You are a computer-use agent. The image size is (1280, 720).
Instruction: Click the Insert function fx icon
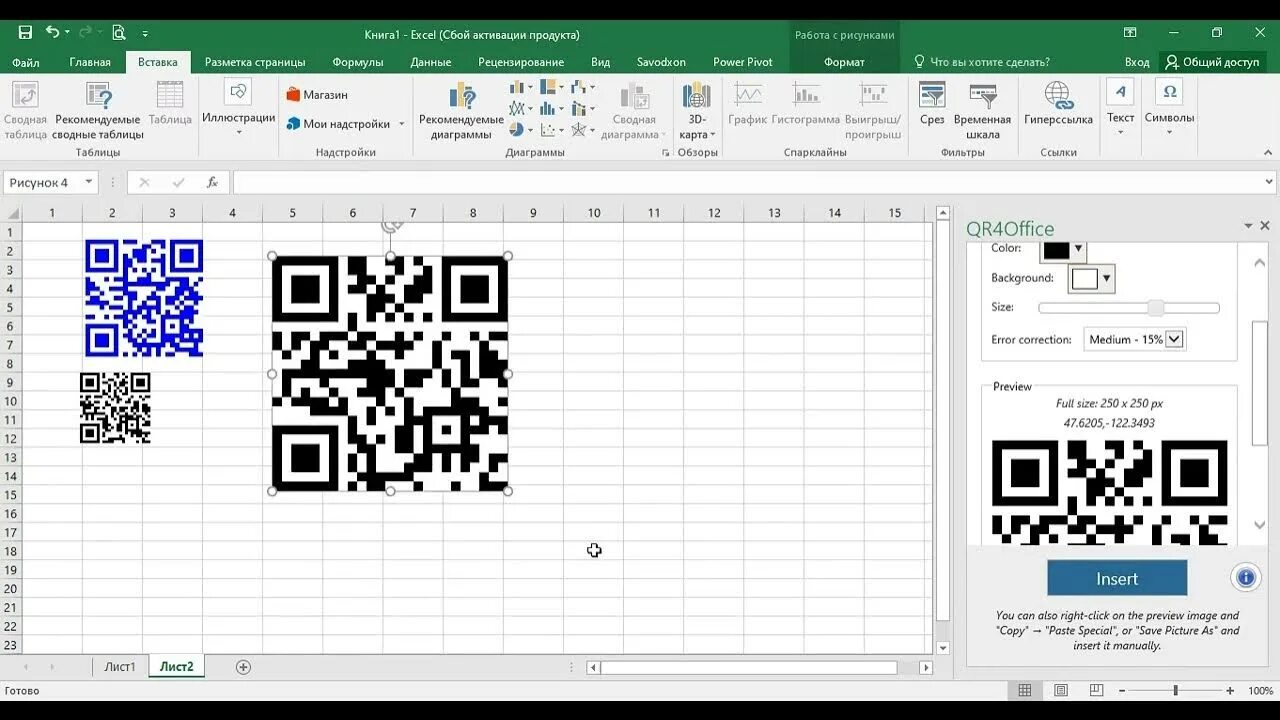pyautogui.click(x=212, y=183)
